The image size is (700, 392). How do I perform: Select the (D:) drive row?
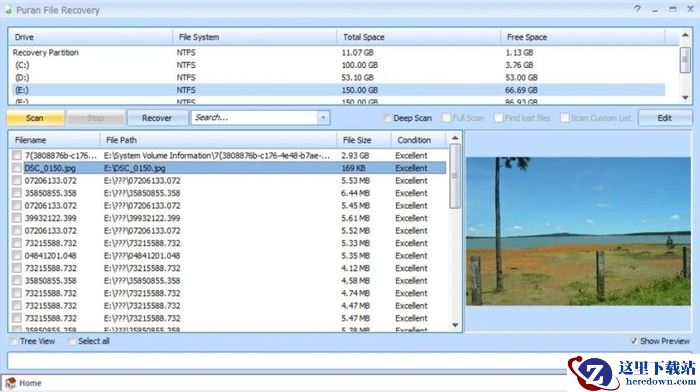click(x=337, y=77)
